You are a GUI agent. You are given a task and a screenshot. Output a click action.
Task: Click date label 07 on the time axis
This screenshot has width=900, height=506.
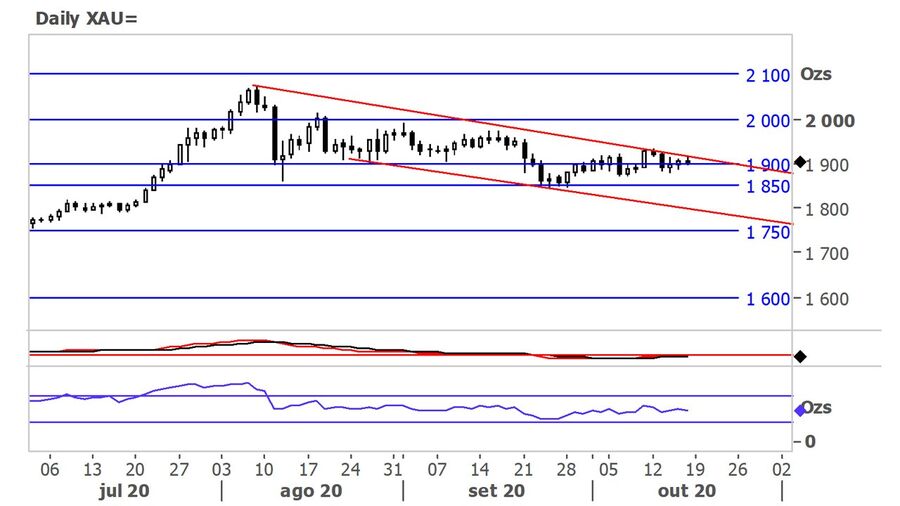pos(437,469)
